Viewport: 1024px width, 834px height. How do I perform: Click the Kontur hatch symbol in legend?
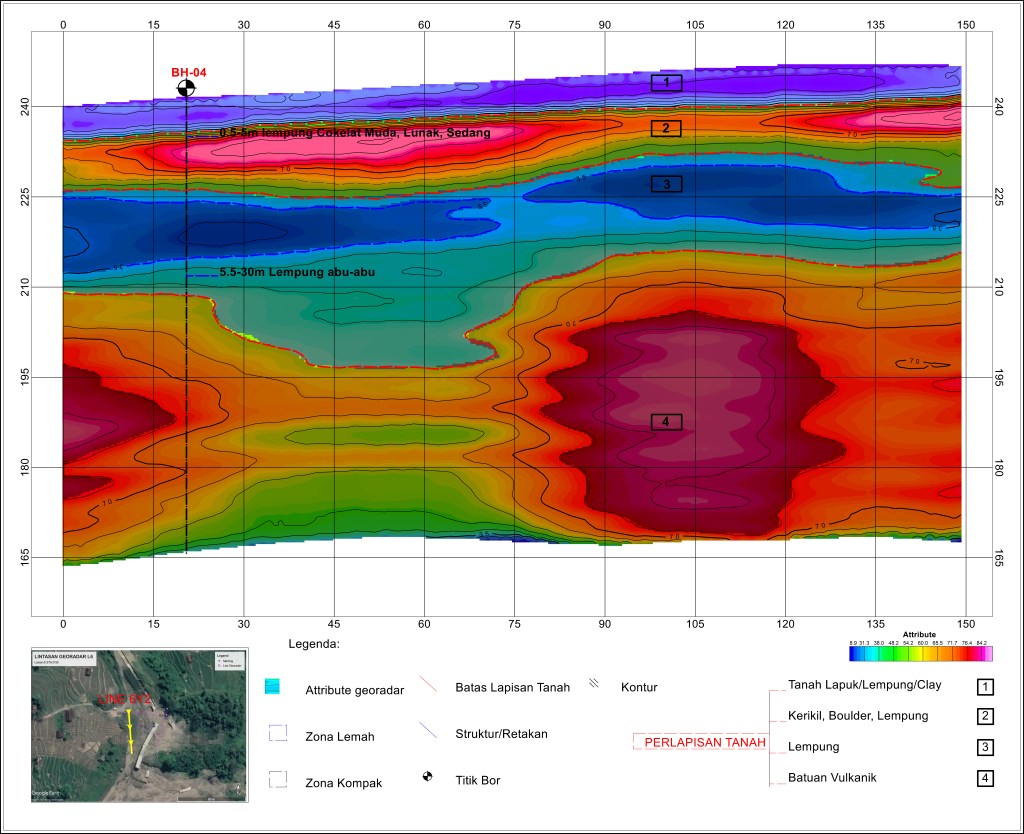pos(594,684)
